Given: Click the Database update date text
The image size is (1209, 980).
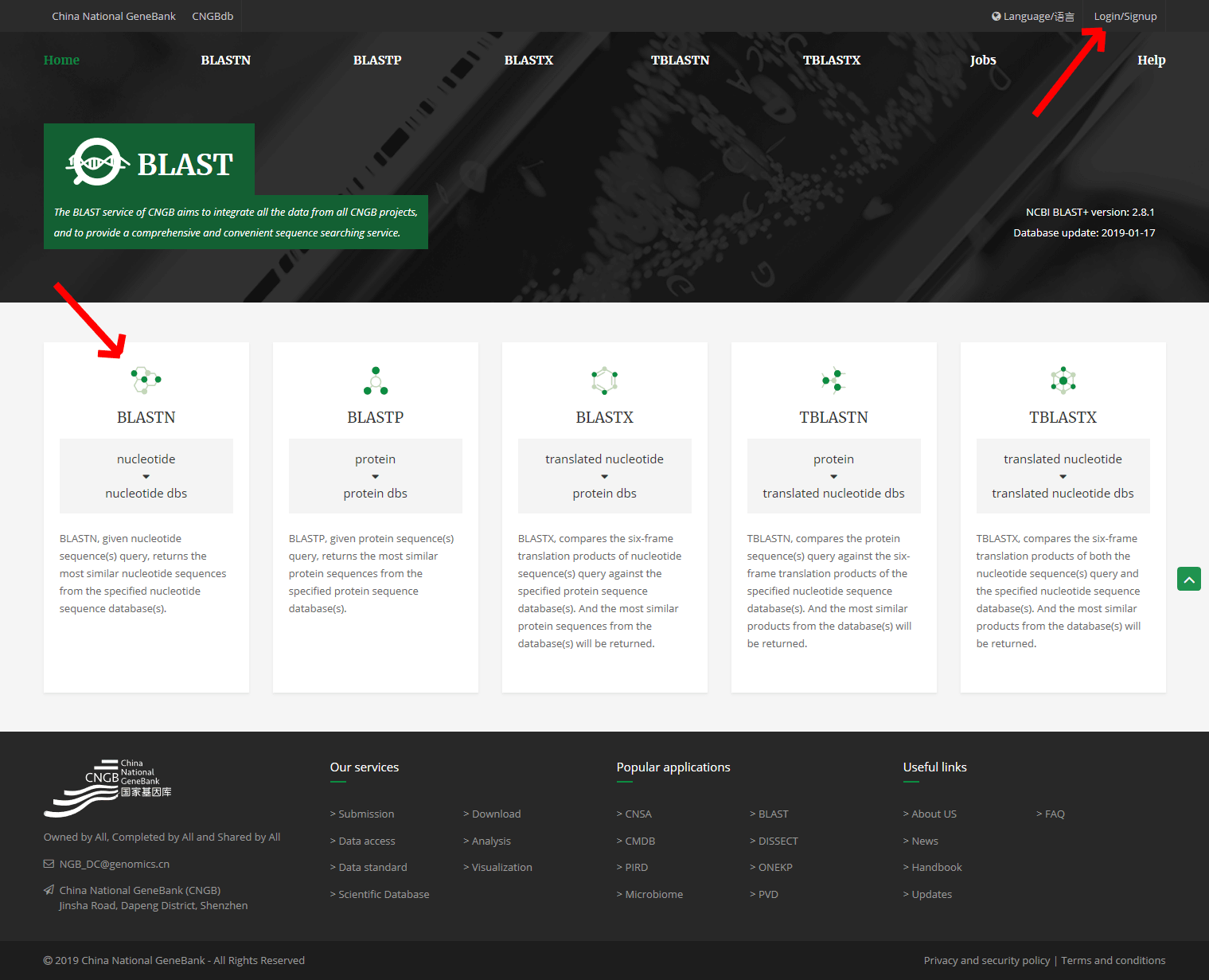Looking at the screenshot, I should 1084,232.
